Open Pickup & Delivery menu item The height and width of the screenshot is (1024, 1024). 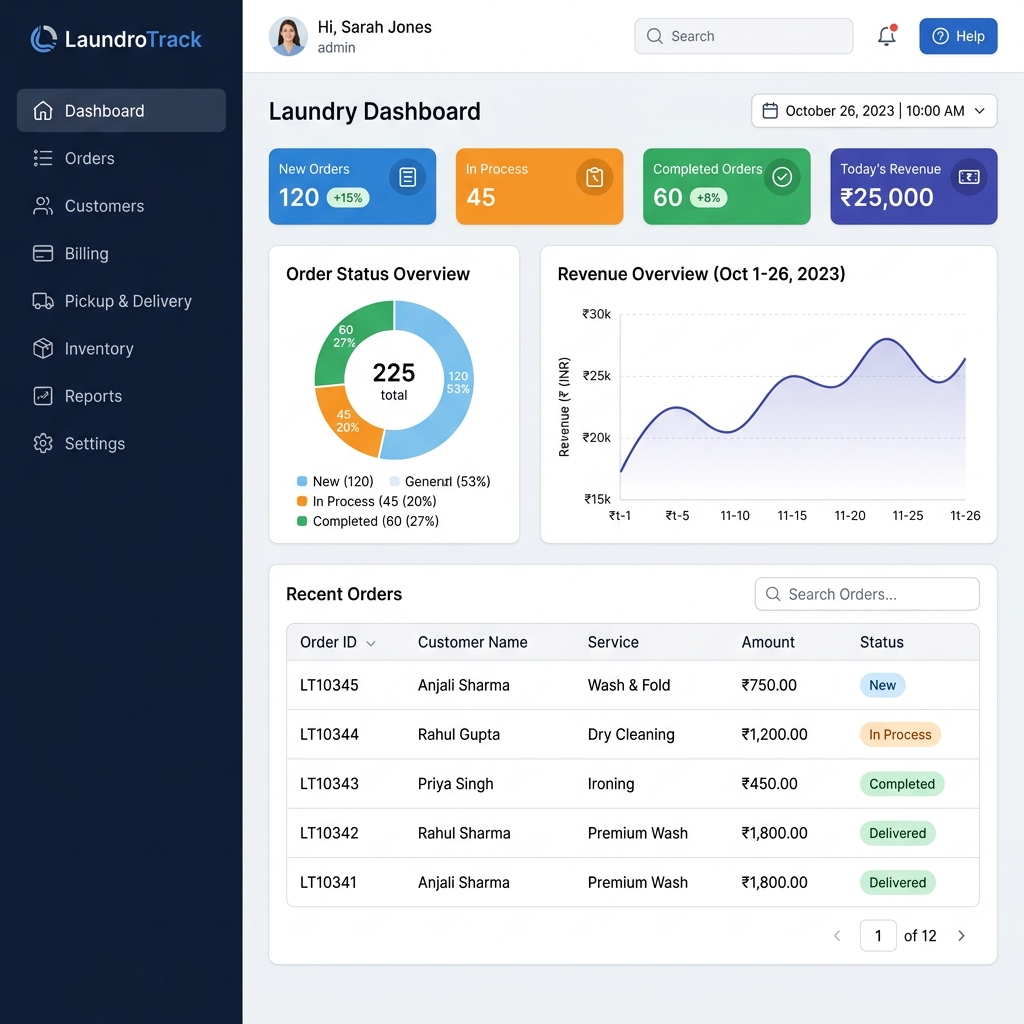pos(121,301)
